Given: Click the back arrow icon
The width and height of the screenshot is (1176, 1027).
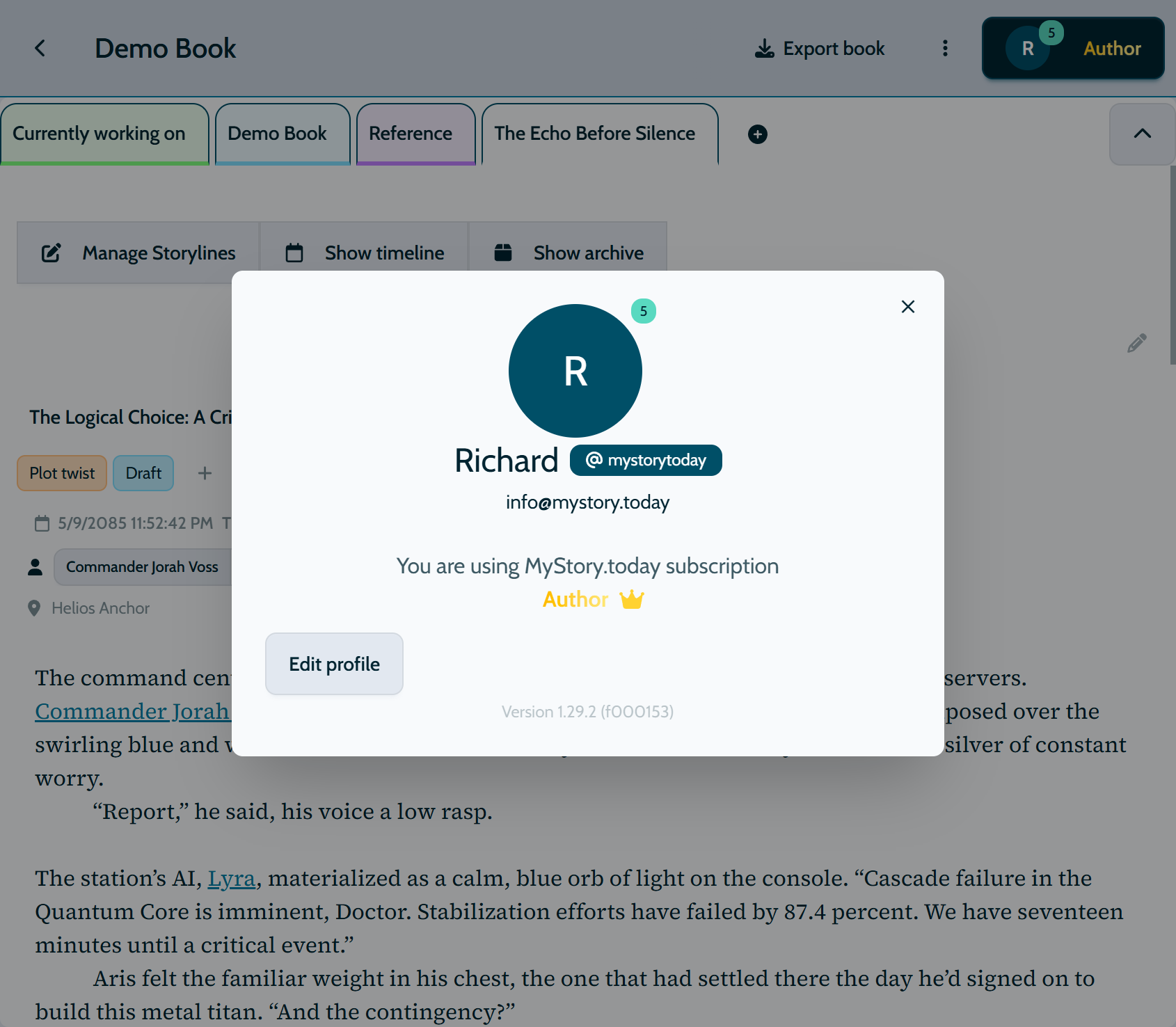Looking at the screenshot, I should 40,49.
